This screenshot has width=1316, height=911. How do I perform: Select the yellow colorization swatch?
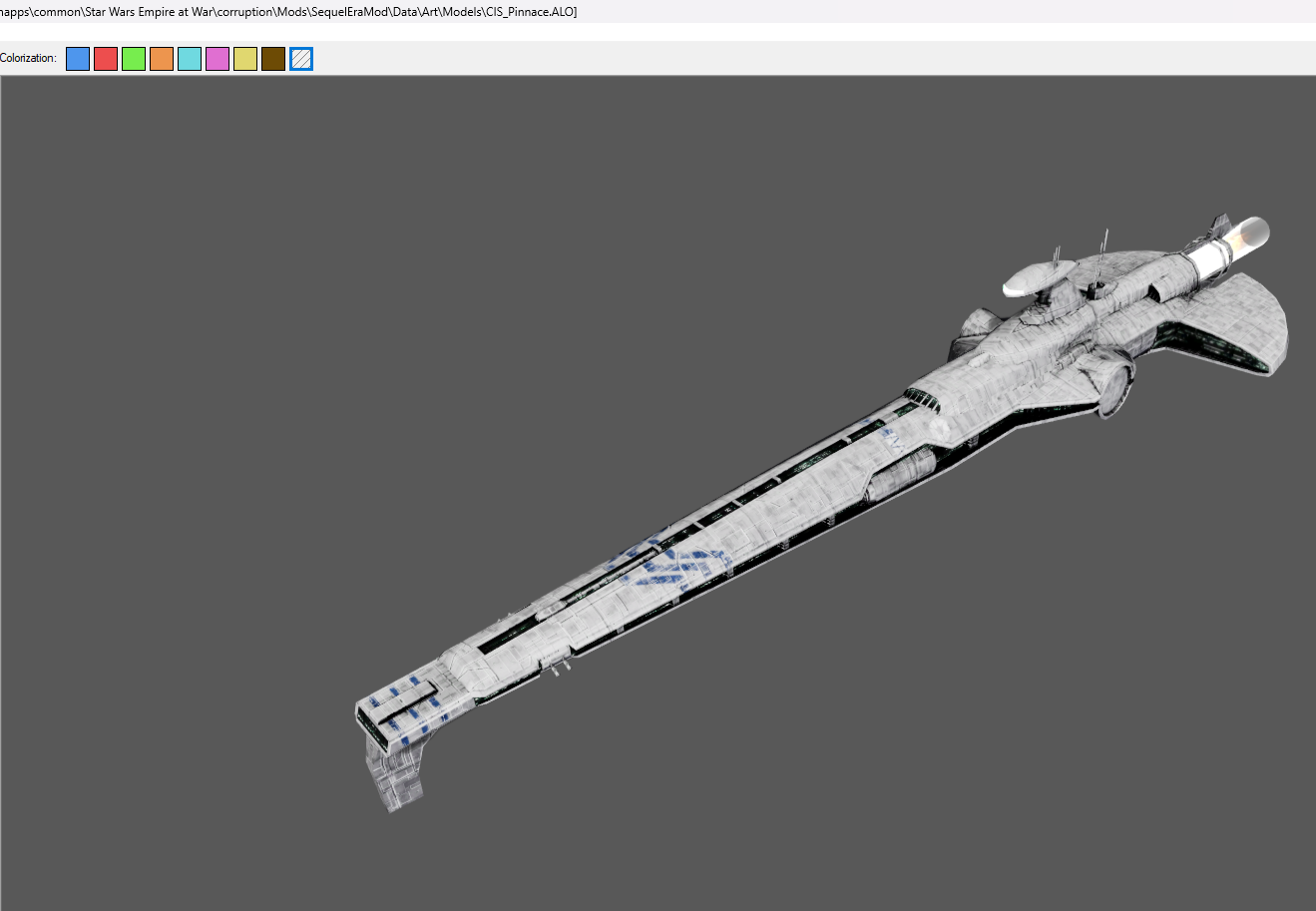pyautogui.click(x=245, y=59)
